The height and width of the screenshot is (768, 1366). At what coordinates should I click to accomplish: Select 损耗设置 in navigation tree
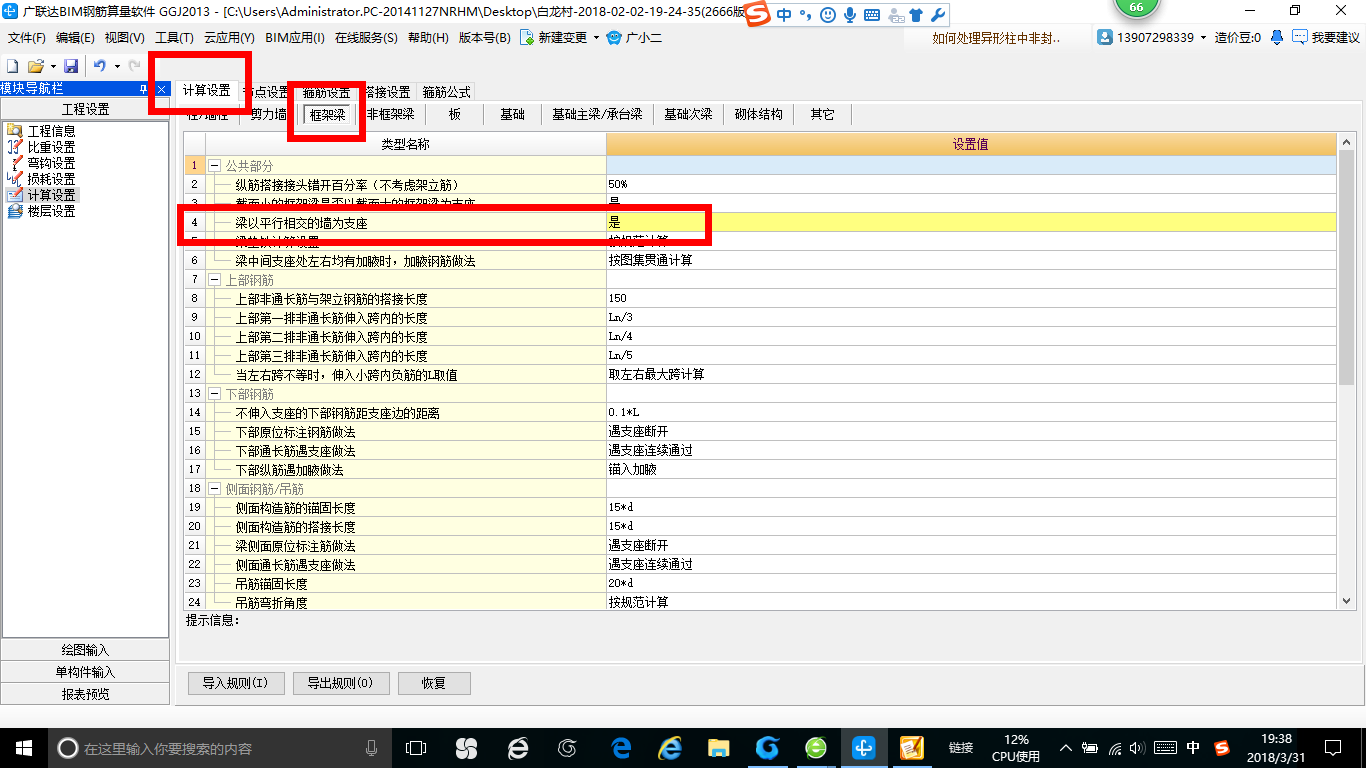(x=51, y=179)
